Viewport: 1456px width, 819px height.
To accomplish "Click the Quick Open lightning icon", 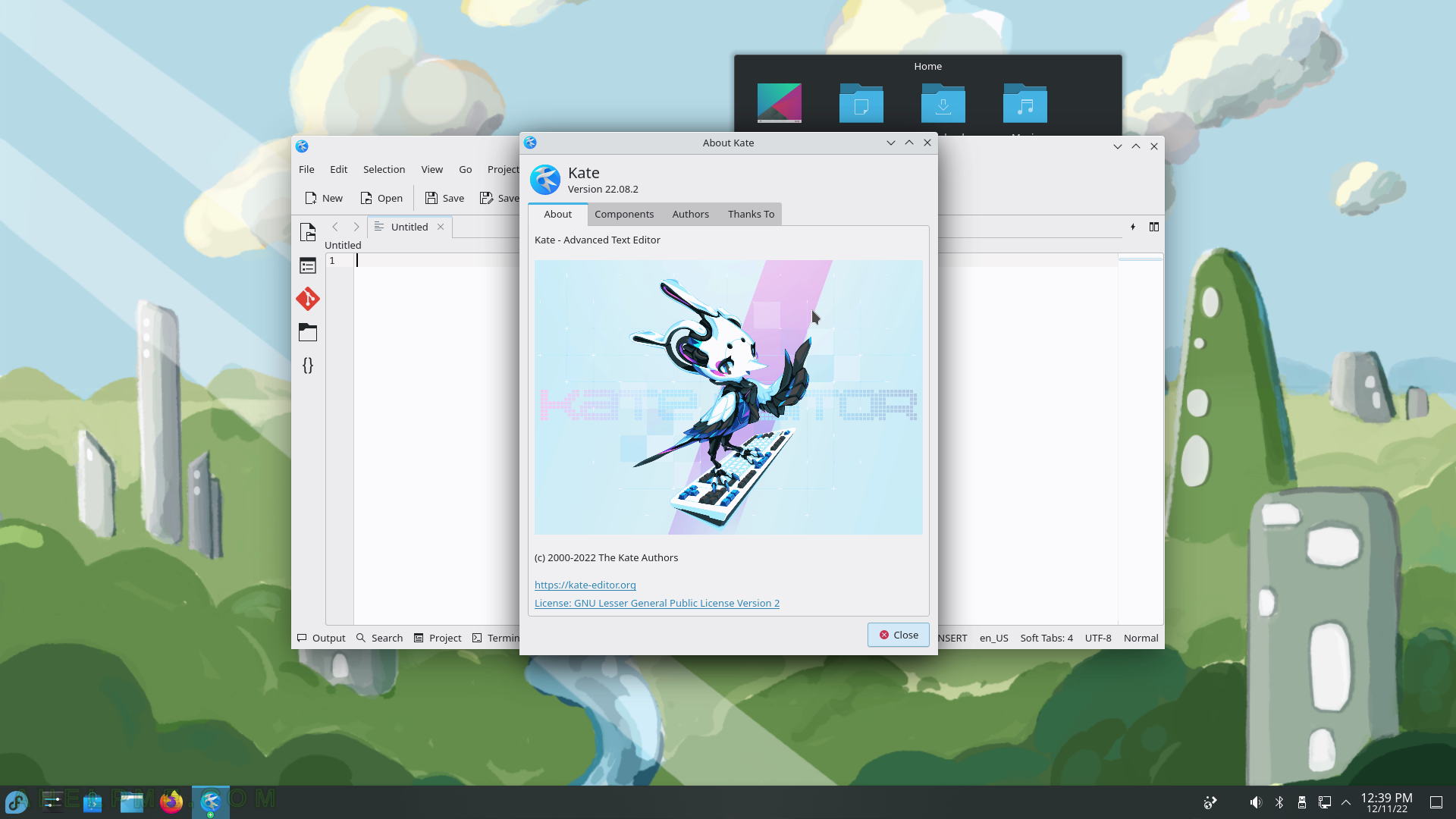I will (x=1133, y=227).
